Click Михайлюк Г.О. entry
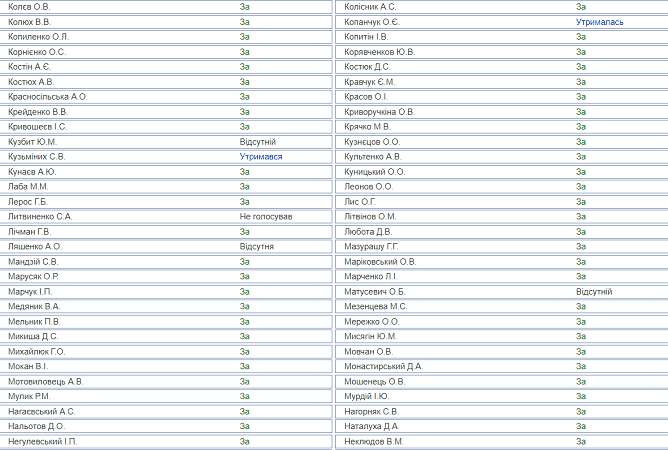Image resolution: width=668 pixels, height=450 pixels. pyautogui.click(x=37, y=352)
